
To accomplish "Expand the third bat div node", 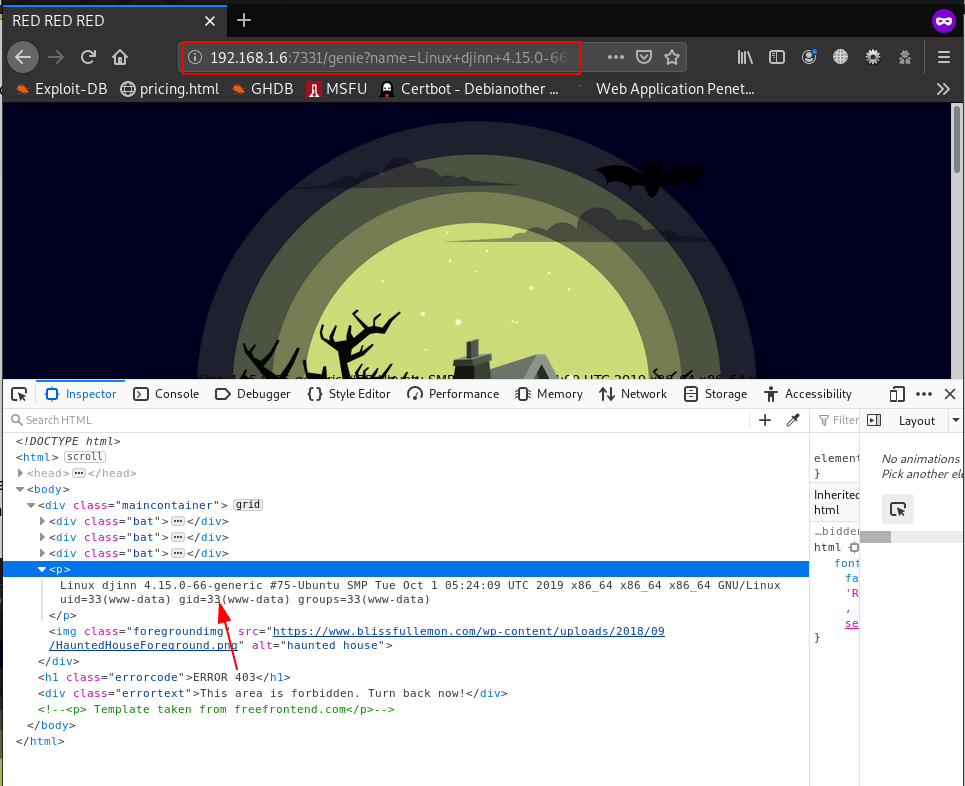I will click(x=42, y=553).
